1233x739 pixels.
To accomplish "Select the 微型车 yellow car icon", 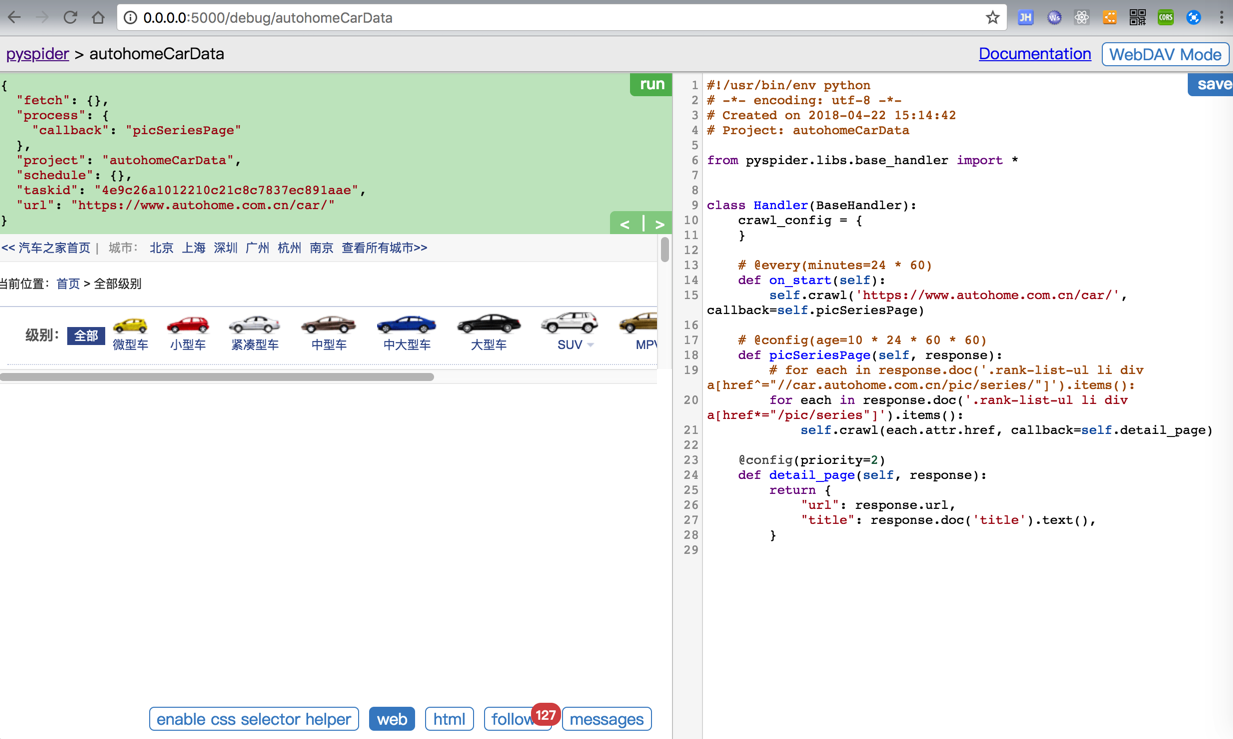I will 130,325.
